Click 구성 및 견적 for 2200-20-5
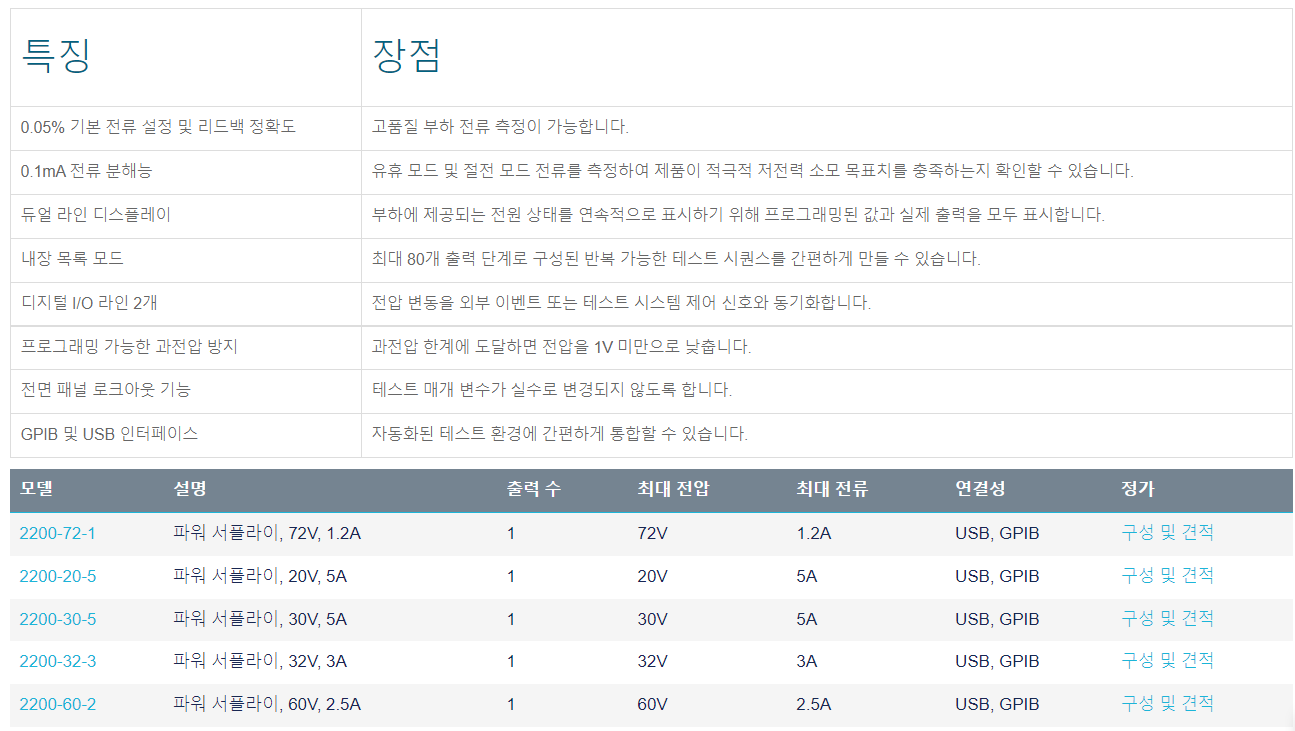 click(1167, 576)
